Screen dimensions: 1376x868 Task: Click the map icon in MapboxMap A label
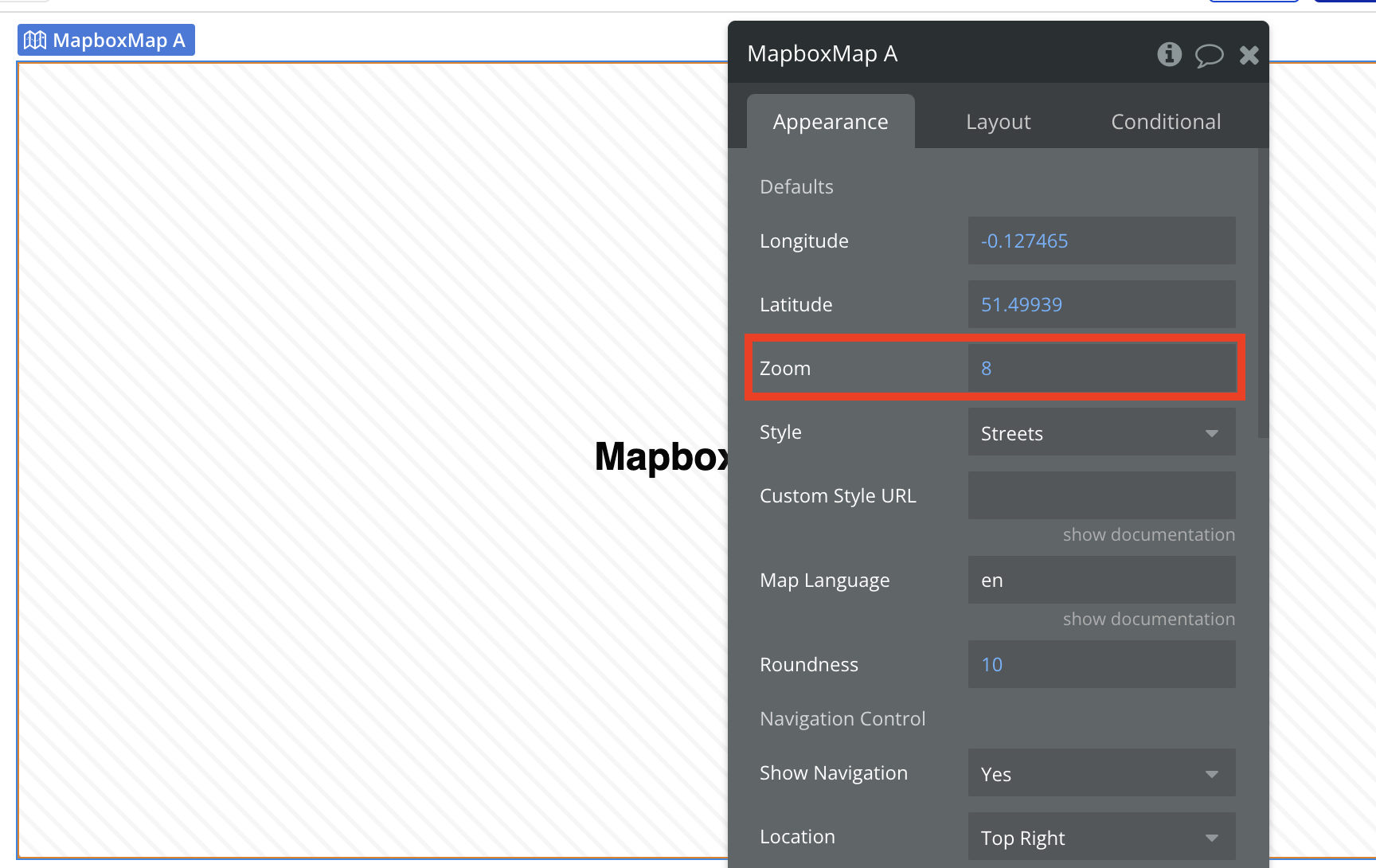(x=35, y=41)
